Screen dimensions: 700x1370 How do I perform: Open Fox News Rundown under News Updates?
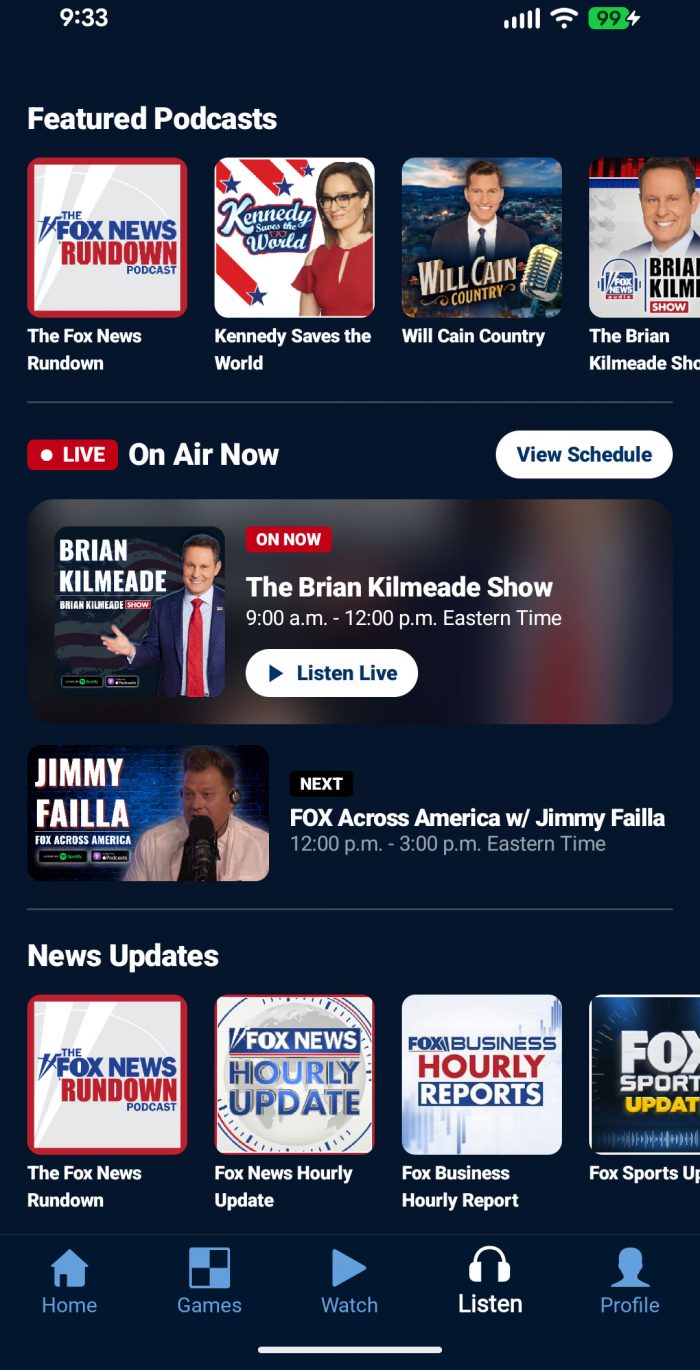107,1074
